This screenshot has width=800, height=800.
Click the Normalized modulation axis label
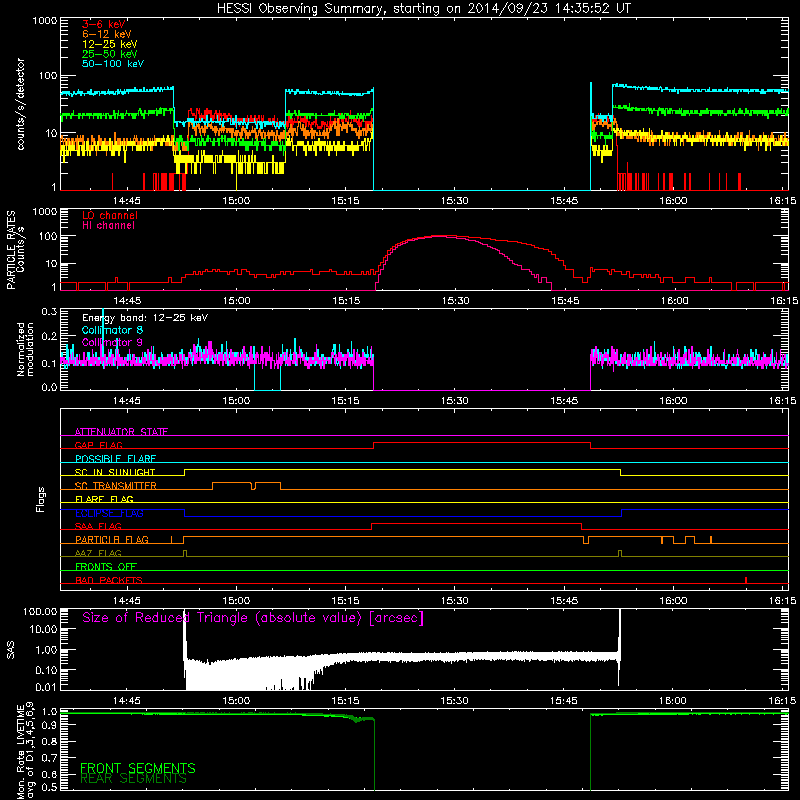(x=26, y=349)
